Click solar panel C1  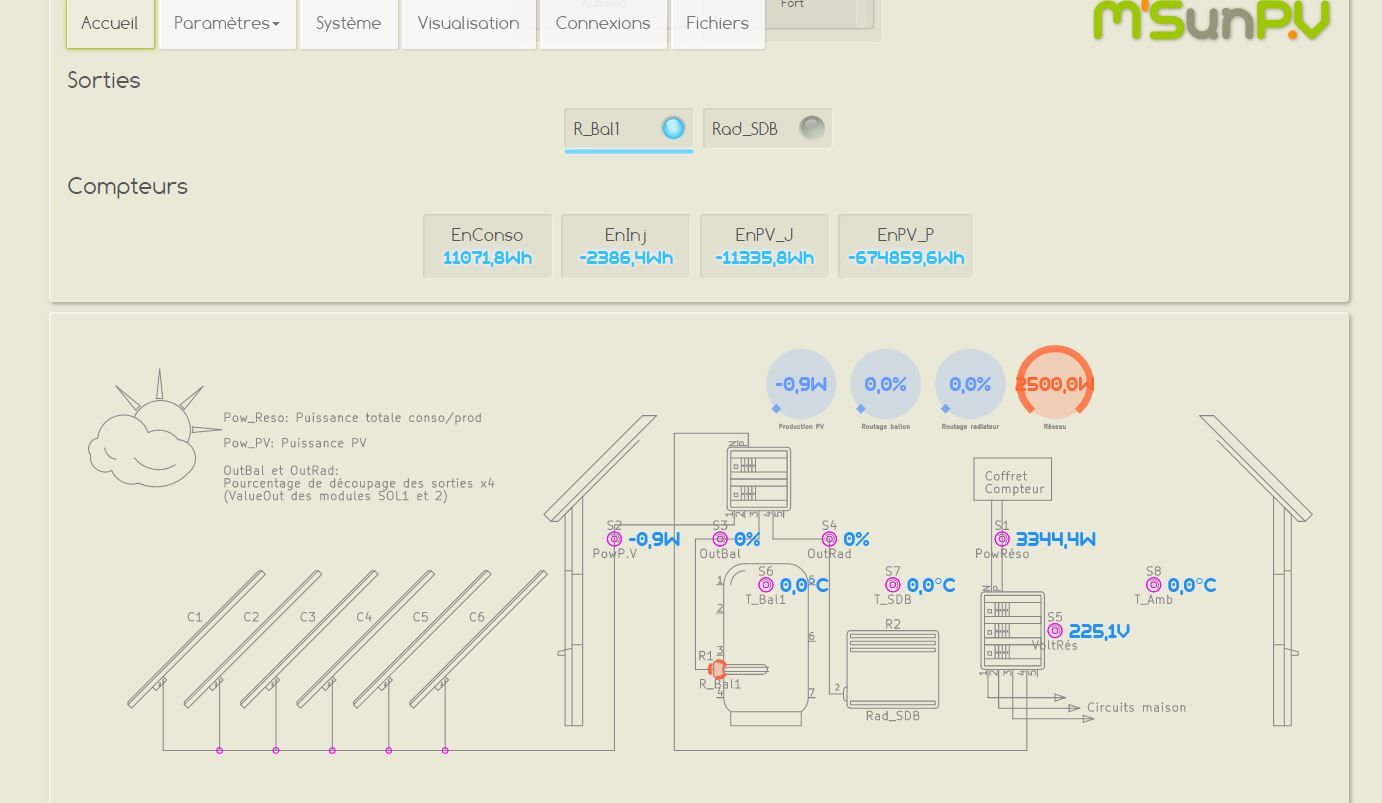(x=196, y=639)
